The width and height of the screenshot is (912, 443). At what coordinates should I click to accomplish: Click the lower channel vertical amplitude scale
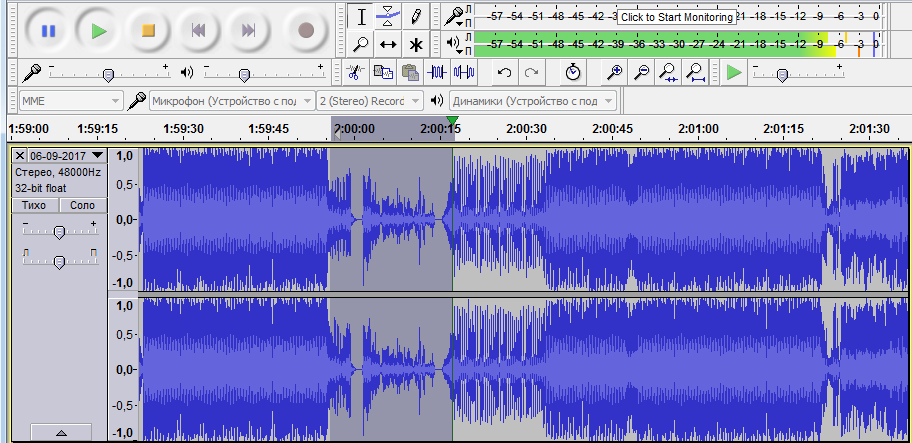point(124,370)
